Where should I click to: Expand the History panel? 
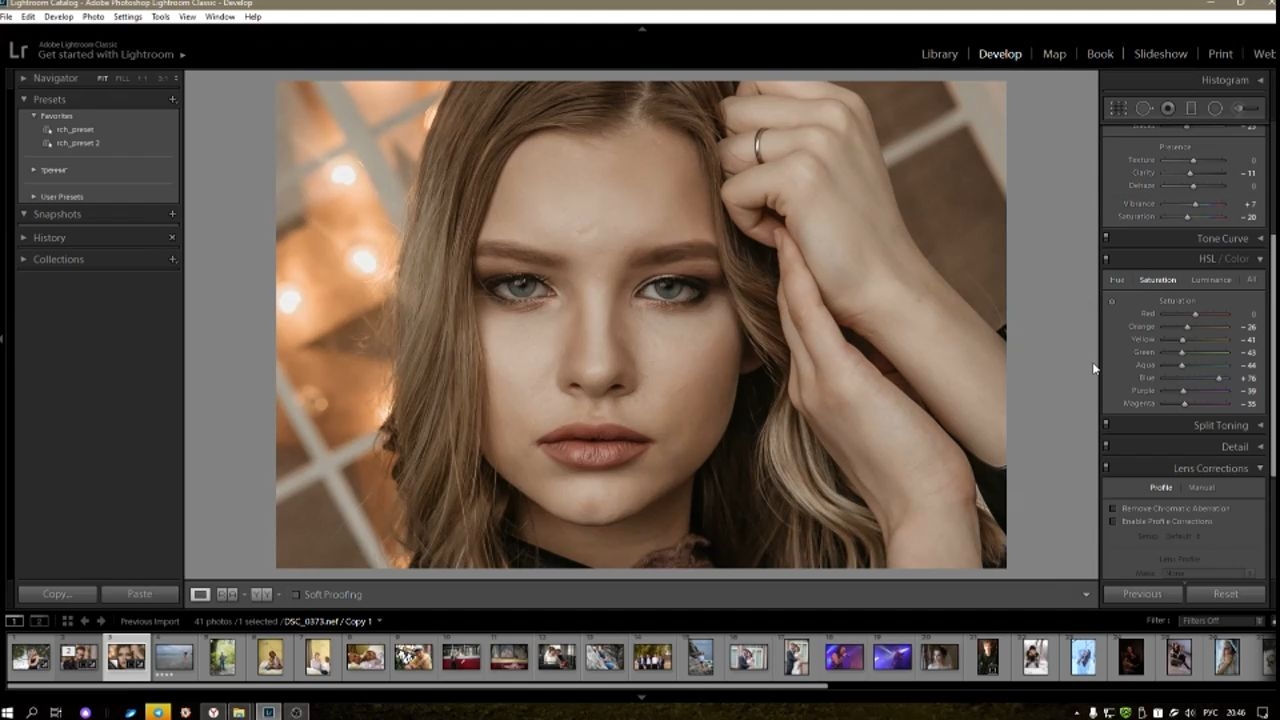[x=24, y=238]
